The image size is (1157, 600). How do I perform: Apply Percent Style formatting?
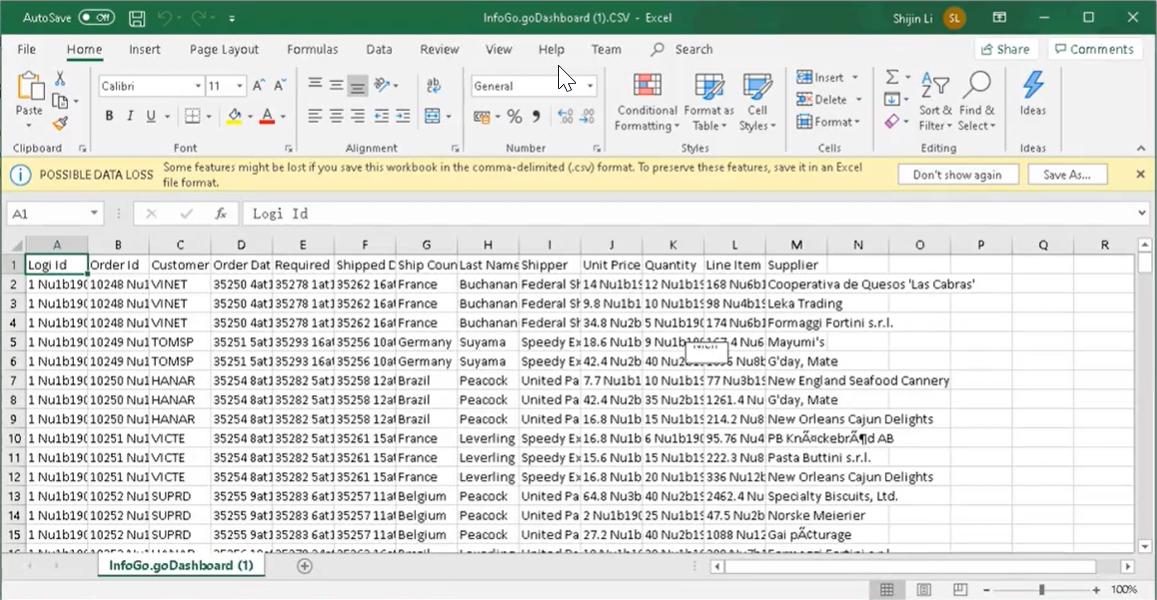tap(514, 117)
